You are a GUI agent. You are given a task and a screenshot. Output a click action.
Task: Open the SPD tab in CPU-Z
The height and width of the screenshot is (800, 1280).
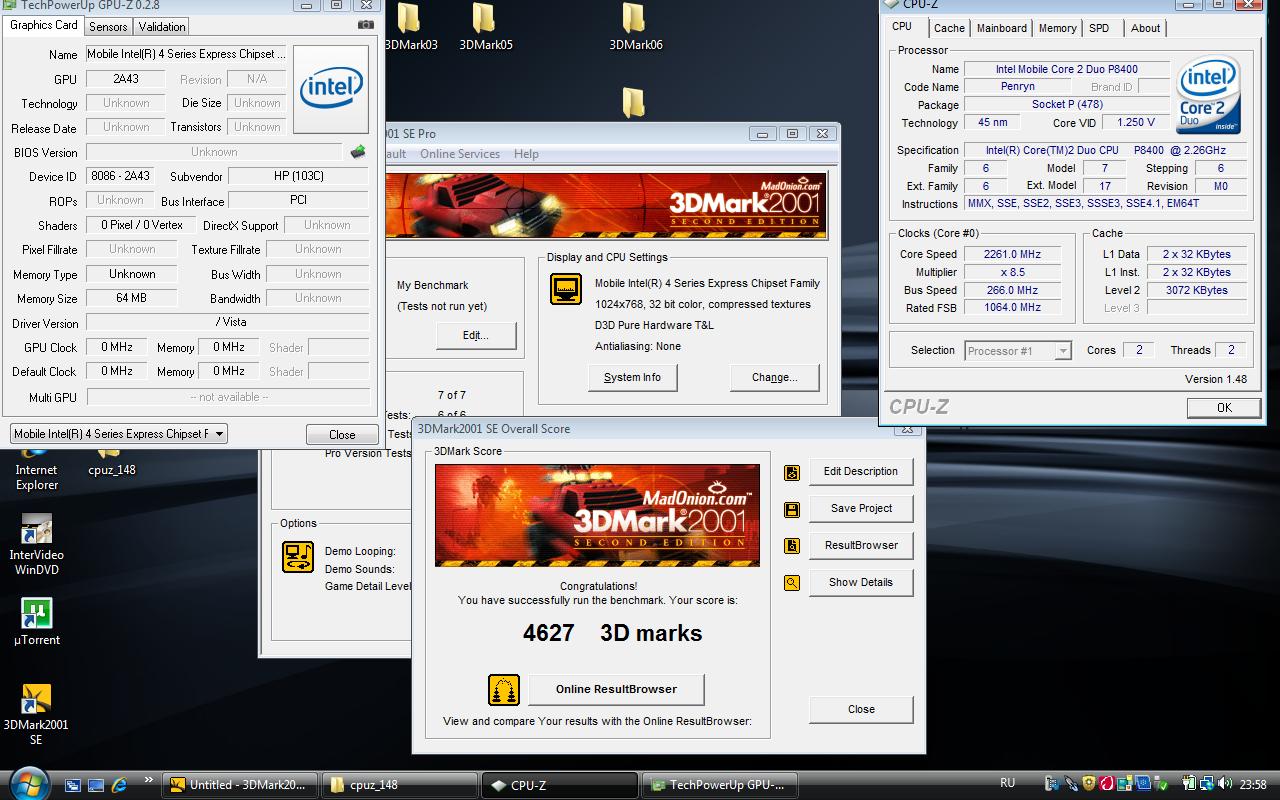pyautogui.click(x=1099, y=29)
